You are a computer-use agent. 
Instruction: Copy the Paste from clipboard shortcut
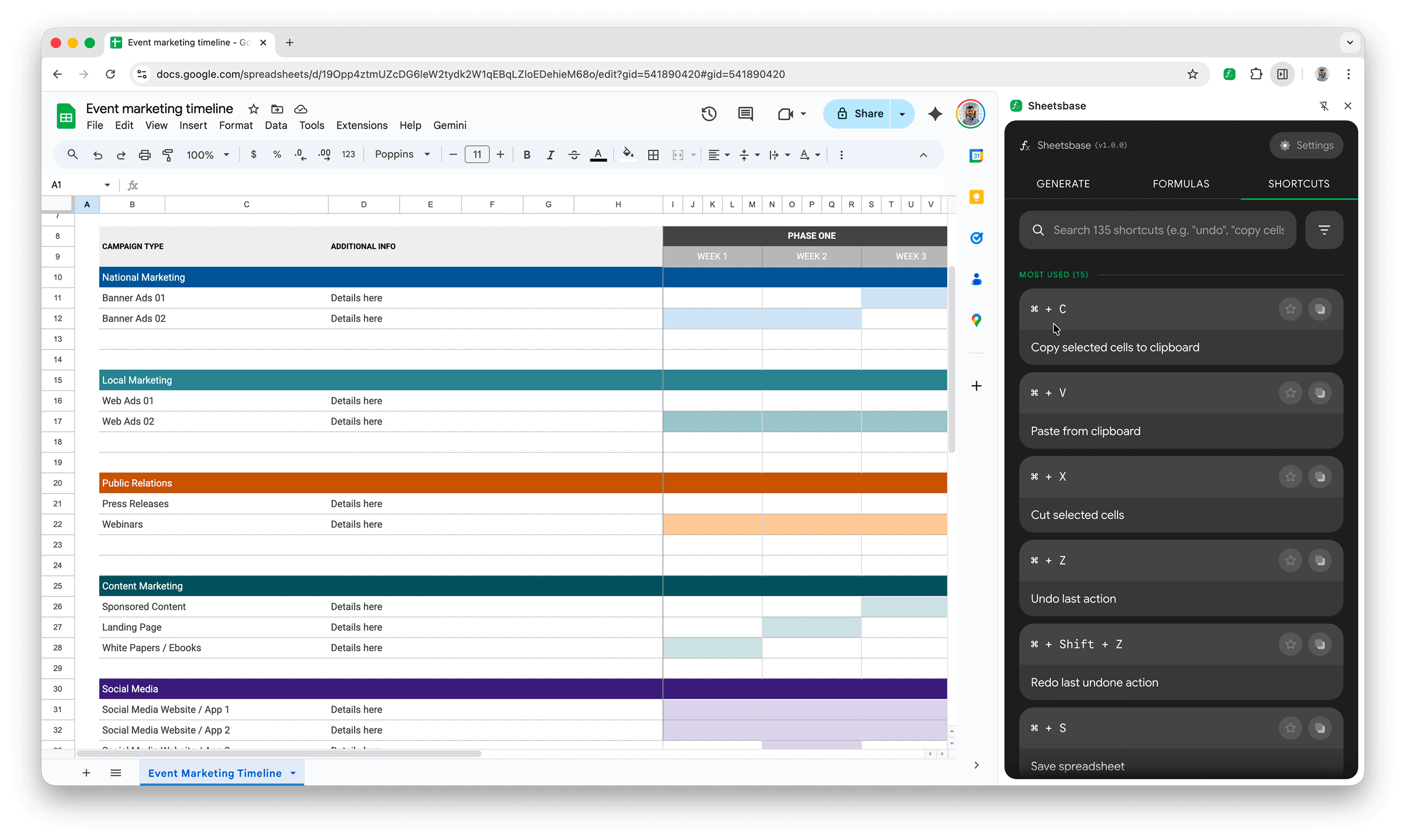click(x=1320, y=393)
